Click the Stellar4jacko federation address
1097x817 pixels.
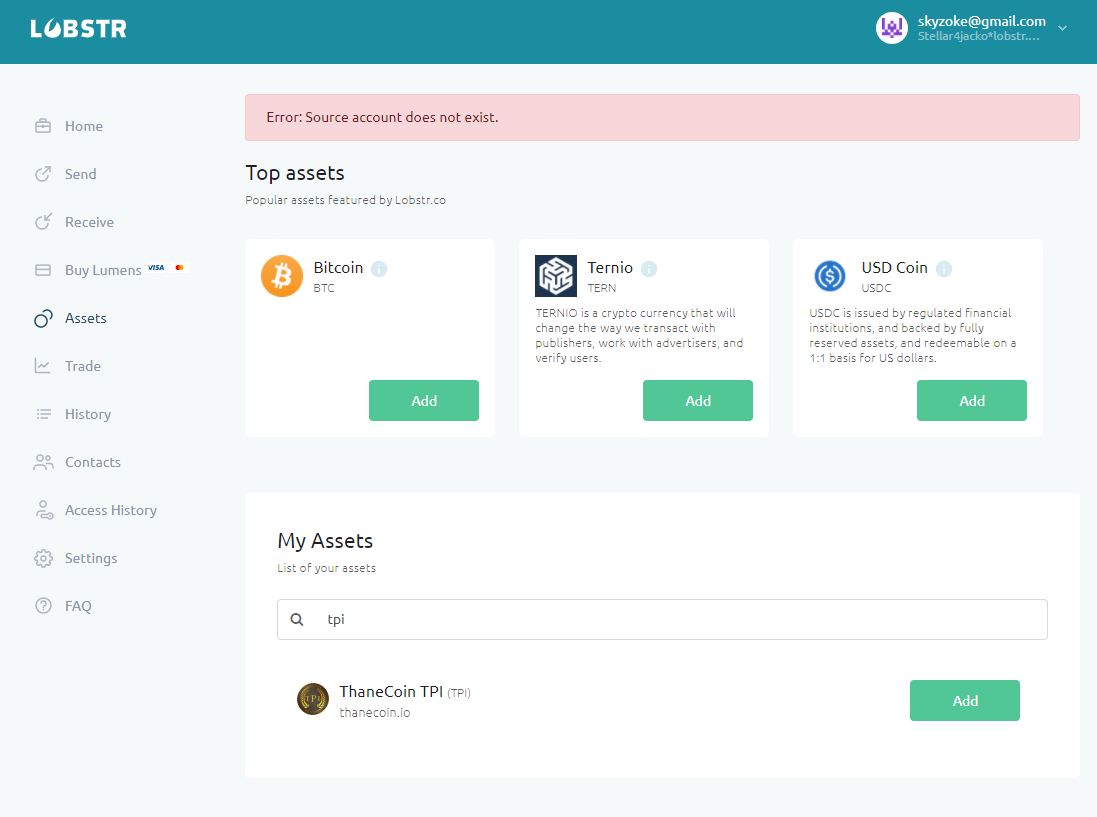978,36
